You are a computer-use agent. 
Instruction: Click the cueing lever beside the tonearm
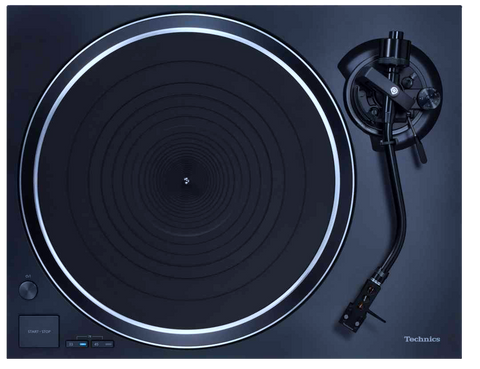pyautogui.click(x=417, y=139)
